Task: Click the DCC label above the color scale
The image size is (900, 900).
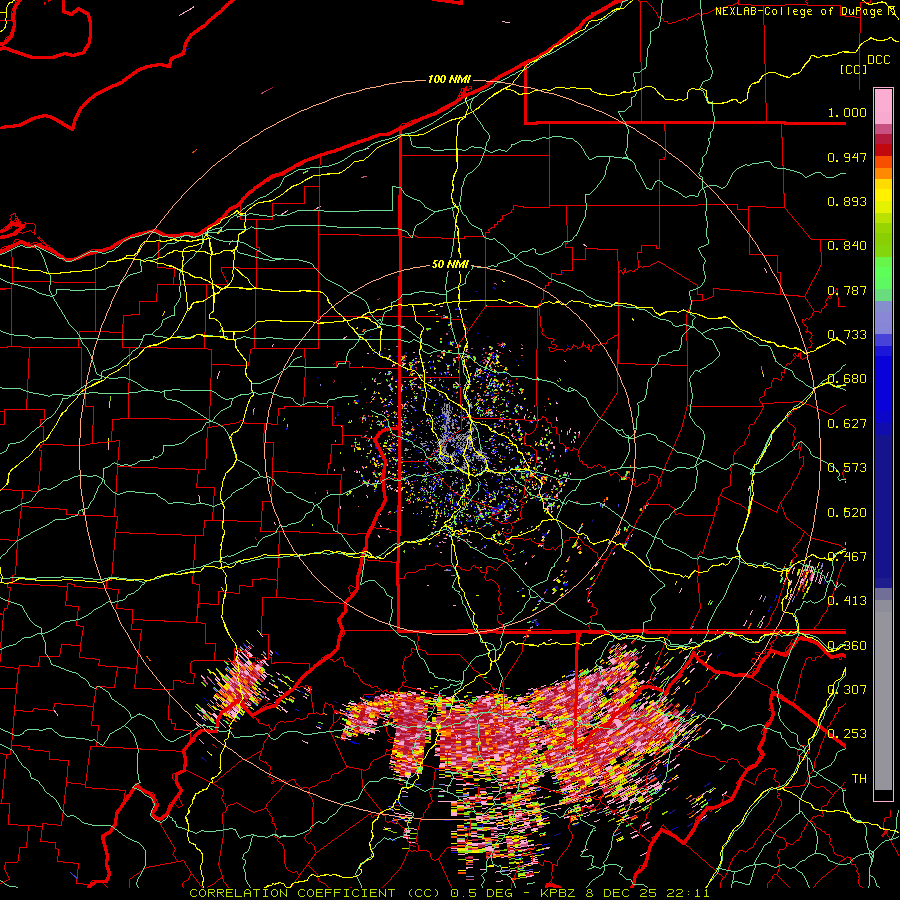Action: pos(879,60)
